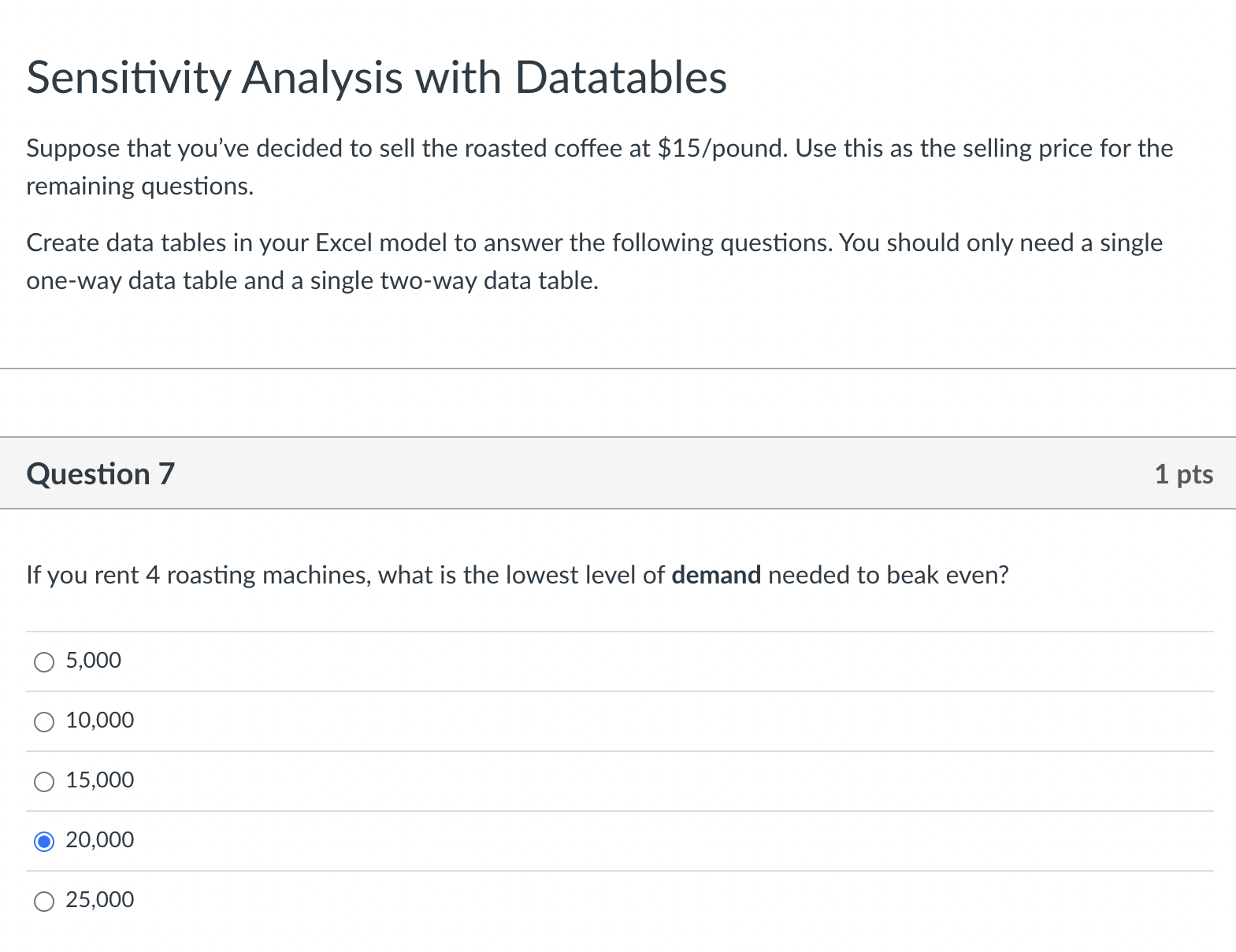Select the 25,000 radio button circle

pos(44,902)
